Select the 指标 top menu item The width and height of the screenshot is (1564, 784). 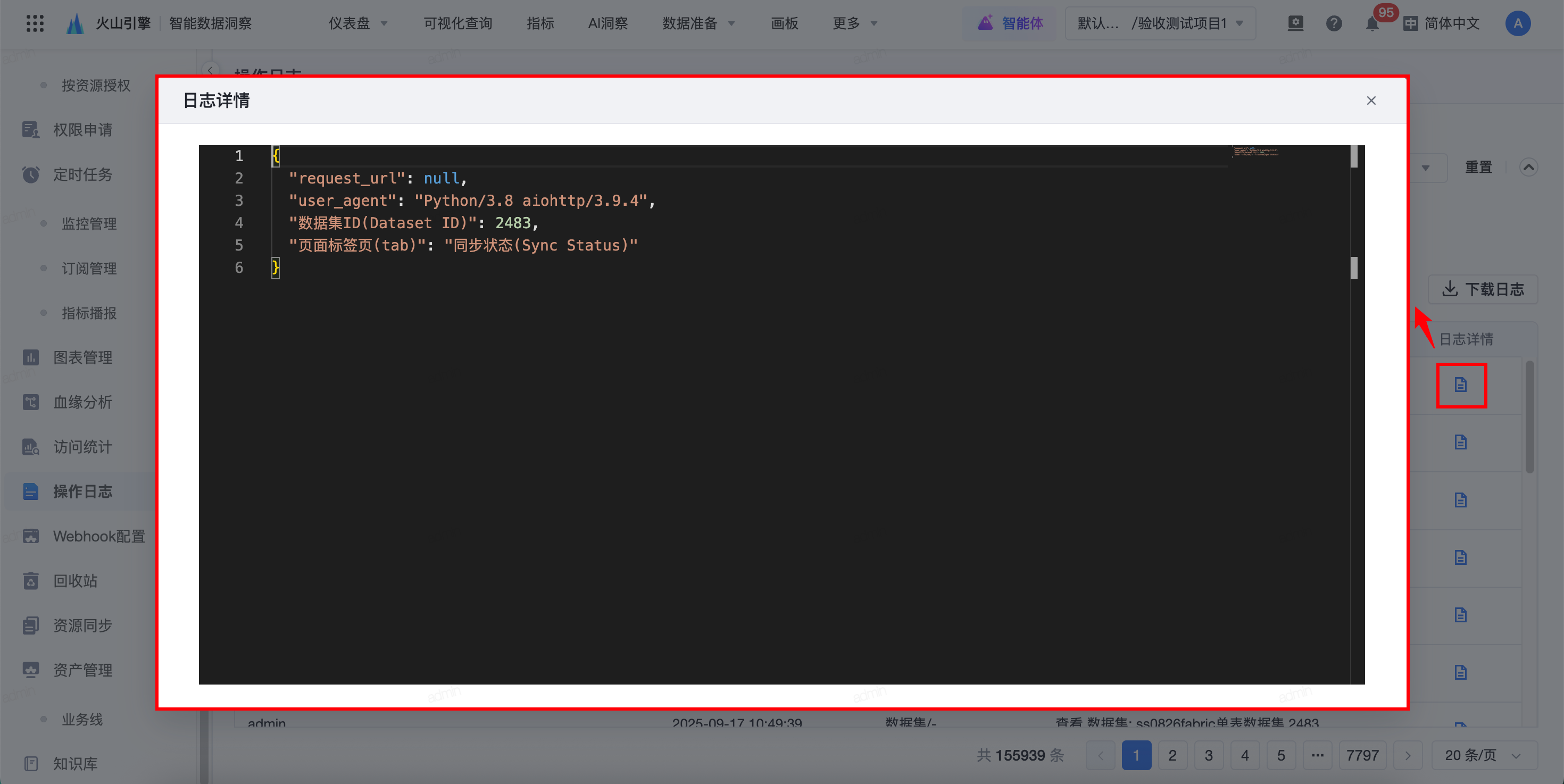540,23
